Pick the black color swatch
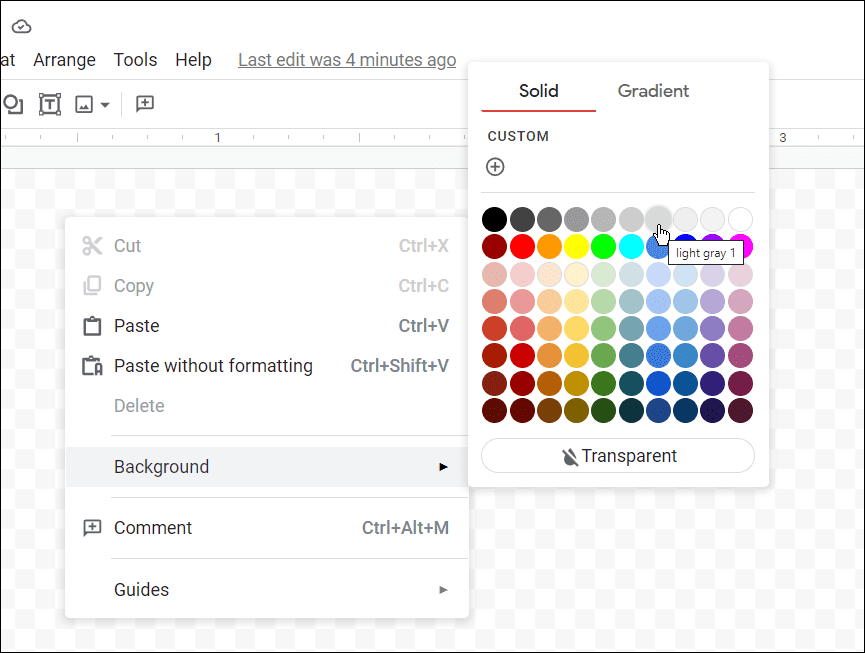This screenshot has width=865, height=653. [494, 220]
